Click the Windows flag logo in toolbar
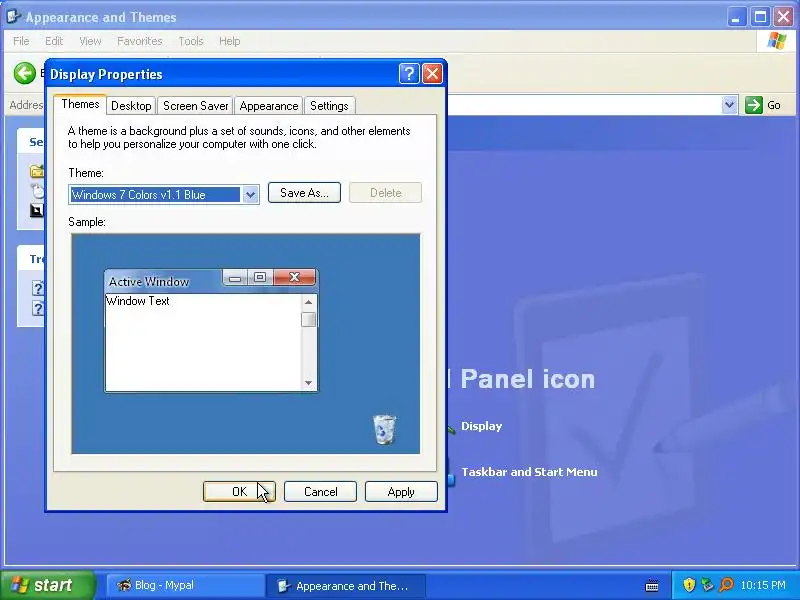This screenshot has height=600, width=800. click(x=777, y=41)
